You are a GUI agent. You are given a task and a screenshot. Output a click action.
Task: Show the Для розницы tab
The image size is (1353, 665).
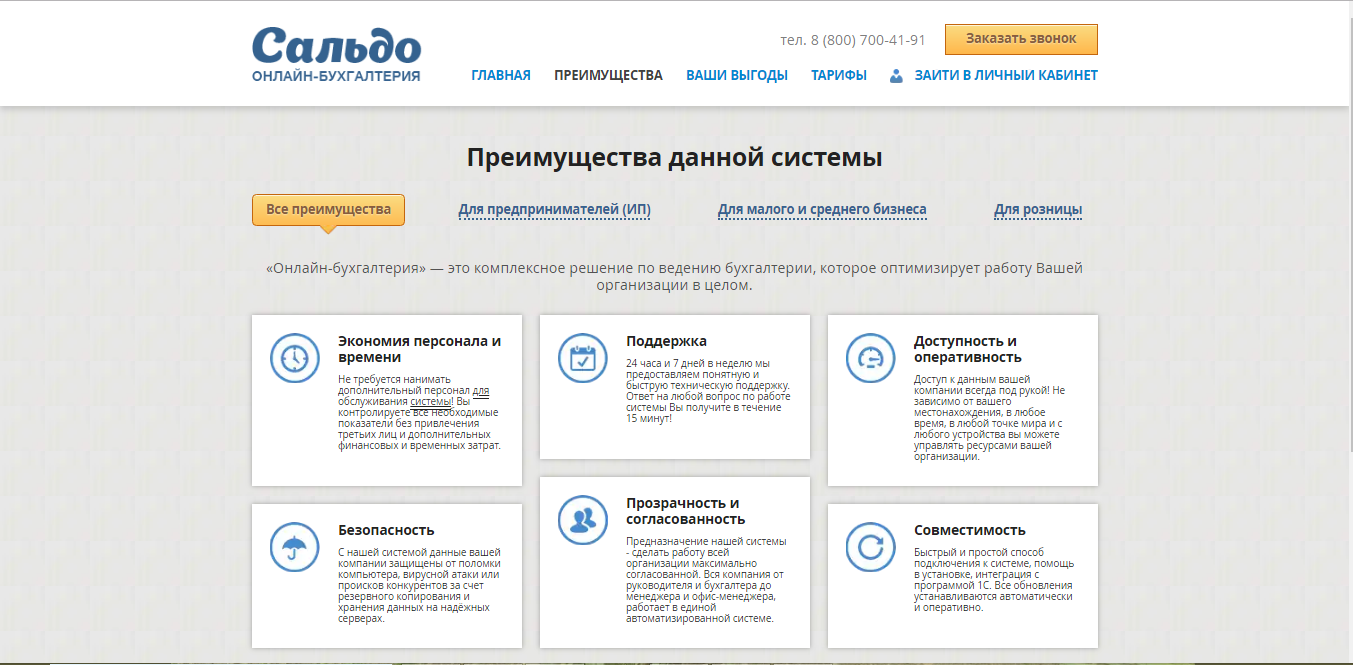pyautogui.click(x=1037, y=210)
